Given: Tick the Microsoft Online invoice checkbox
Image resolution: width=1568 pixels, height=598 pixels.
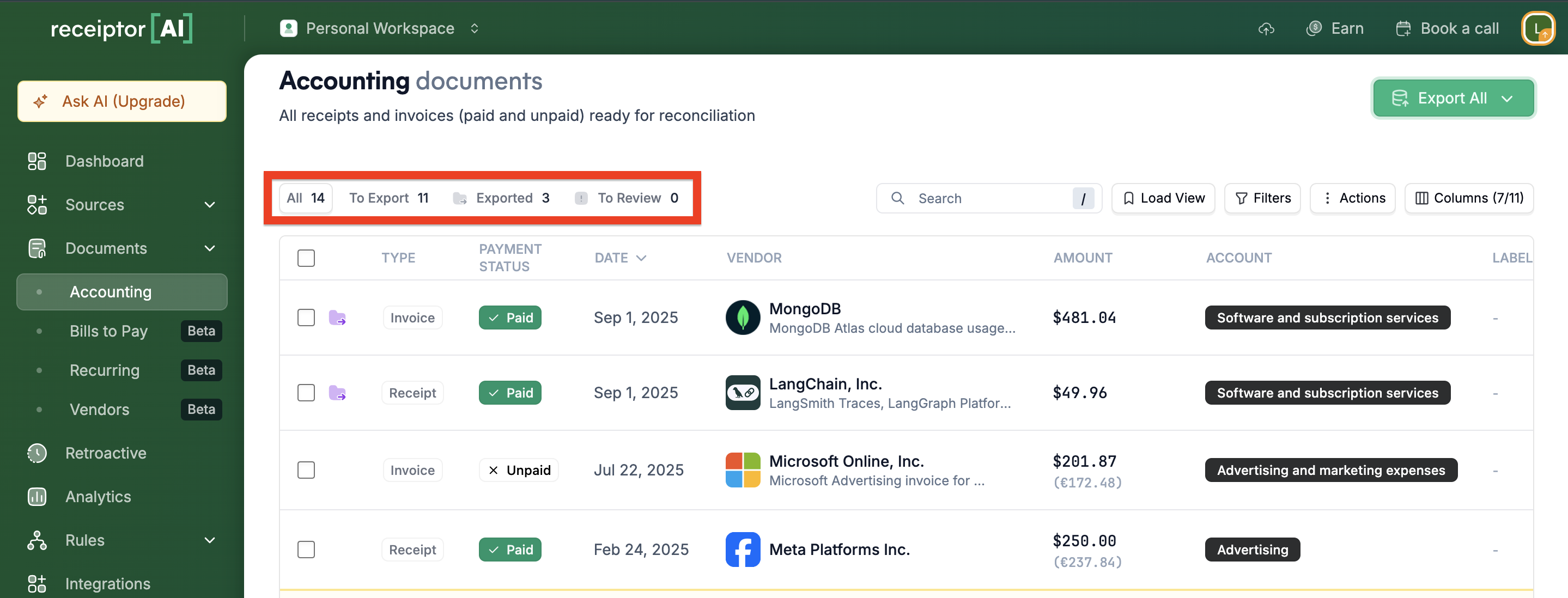Looking at the screenshot, I should point(306,470).
